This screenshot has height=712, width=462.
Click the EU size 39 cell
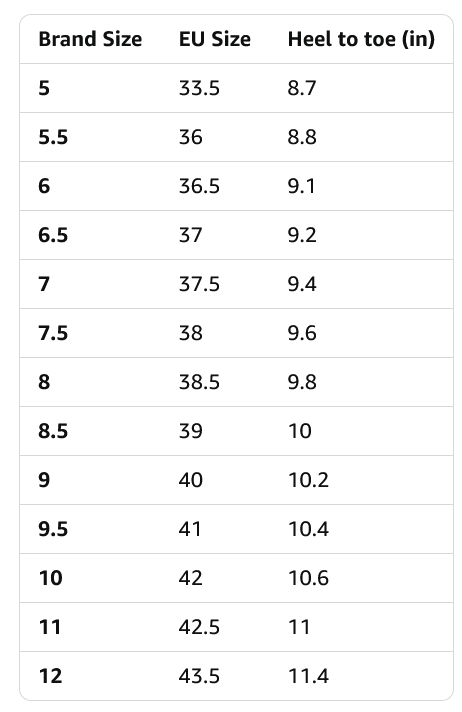coord(190,431)
